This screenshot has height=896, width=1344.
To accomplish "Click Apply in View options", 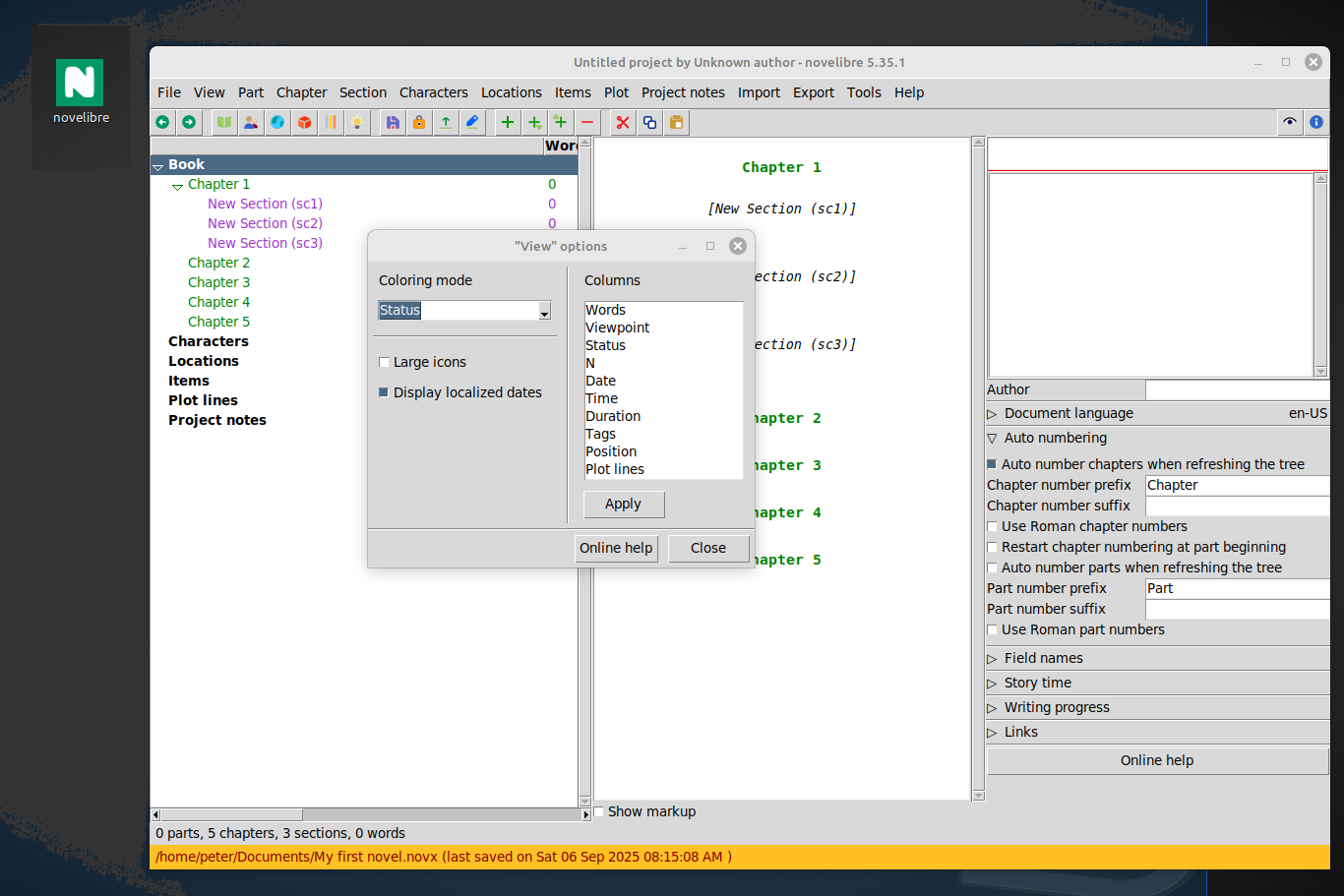I will coord(624,504).
